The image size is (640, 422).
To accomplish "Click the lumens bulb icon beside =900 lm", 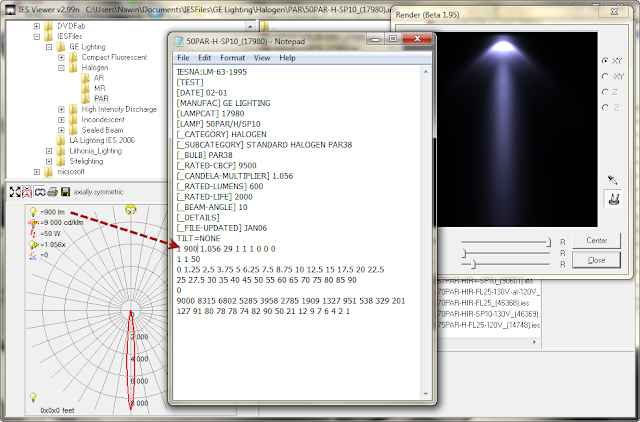I will (33, 211).
